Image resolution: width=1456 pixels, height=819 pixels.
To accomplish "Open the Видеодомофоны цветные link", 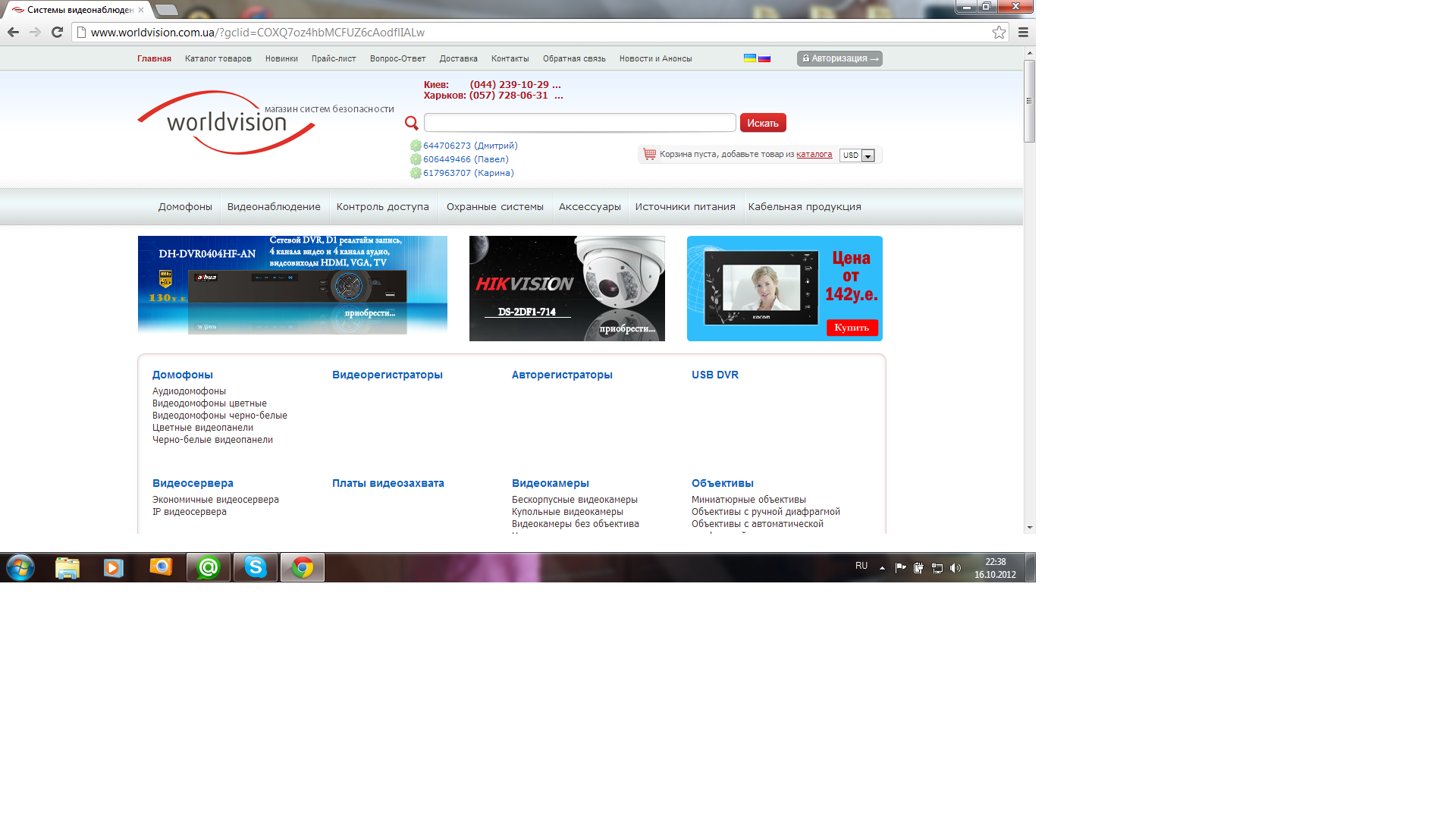I will coord(209,403).
